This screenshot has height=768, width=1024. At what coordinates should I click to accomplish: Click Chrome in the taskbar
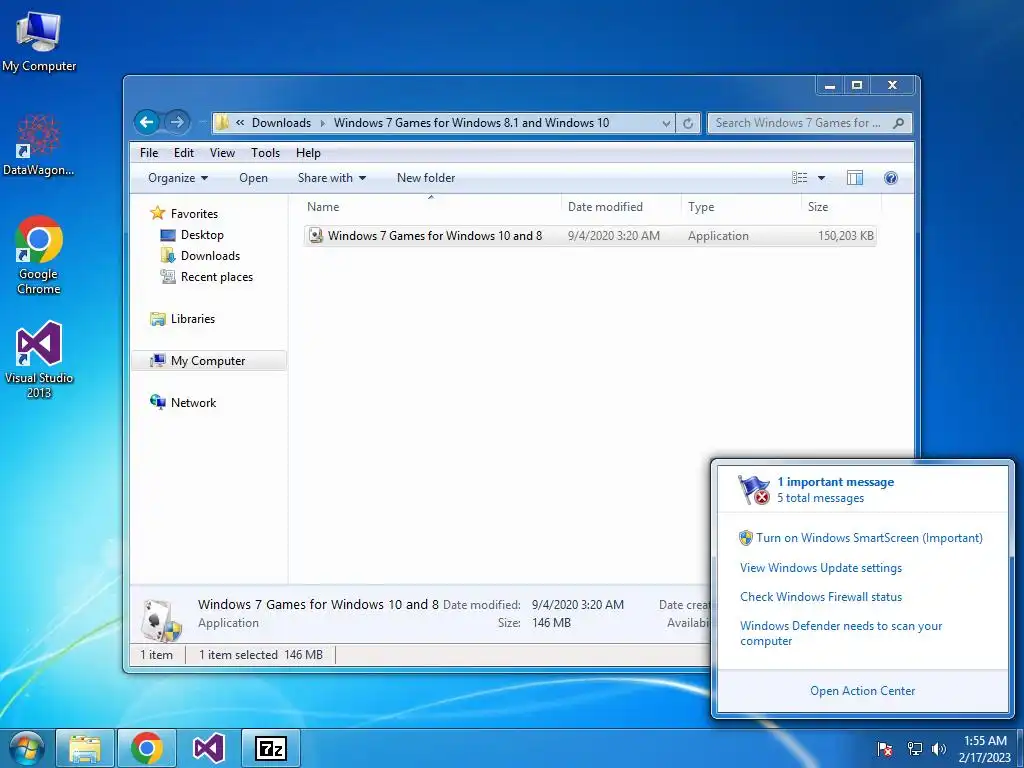coord(146,748)
